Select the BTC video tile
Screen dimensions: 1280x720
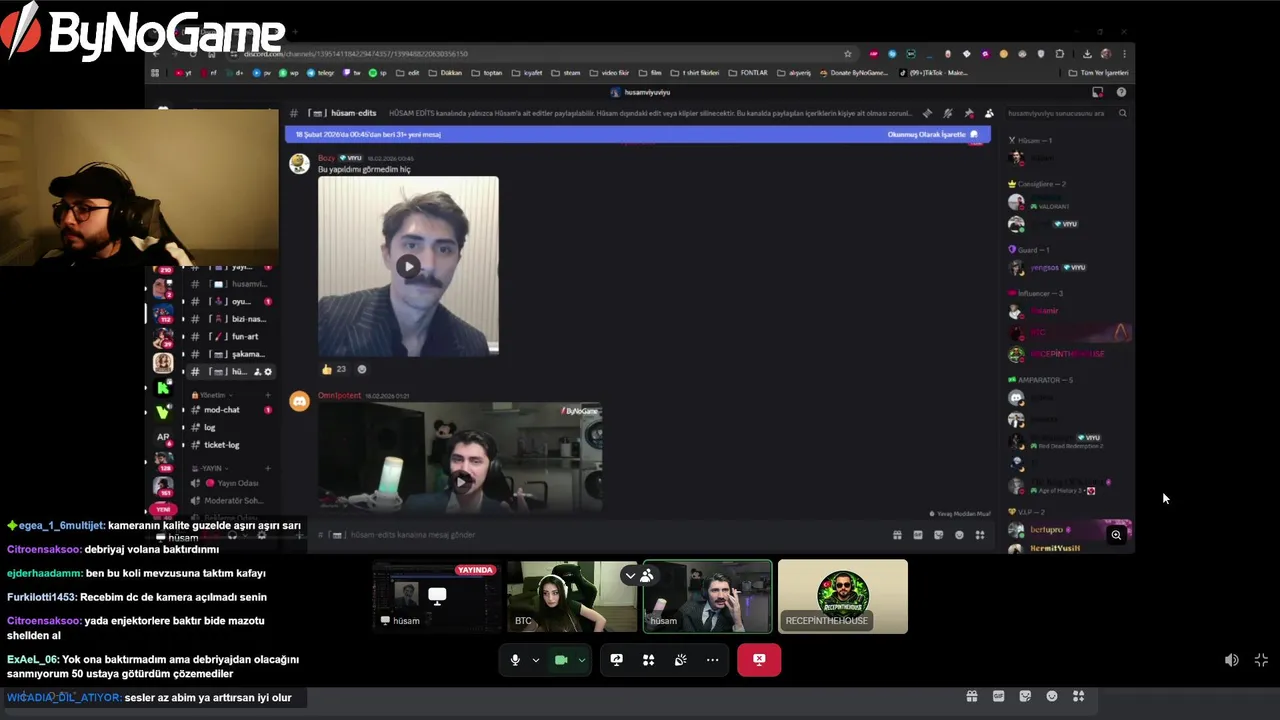pyautogui.click(x=571, y=597)
